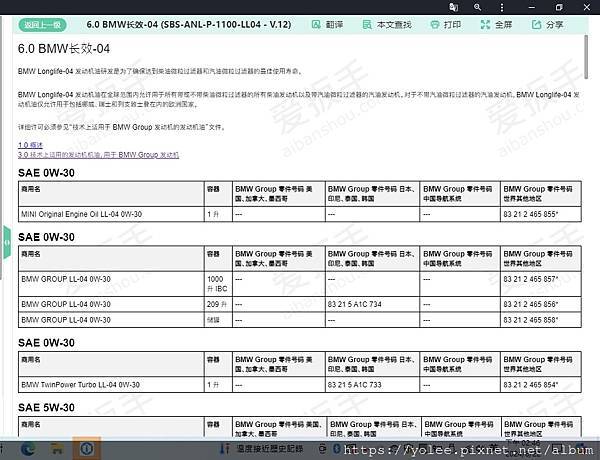Open File Explorer from the taskbar
Viewport: 600px width, 460px height.
click(x=57, y=449)
